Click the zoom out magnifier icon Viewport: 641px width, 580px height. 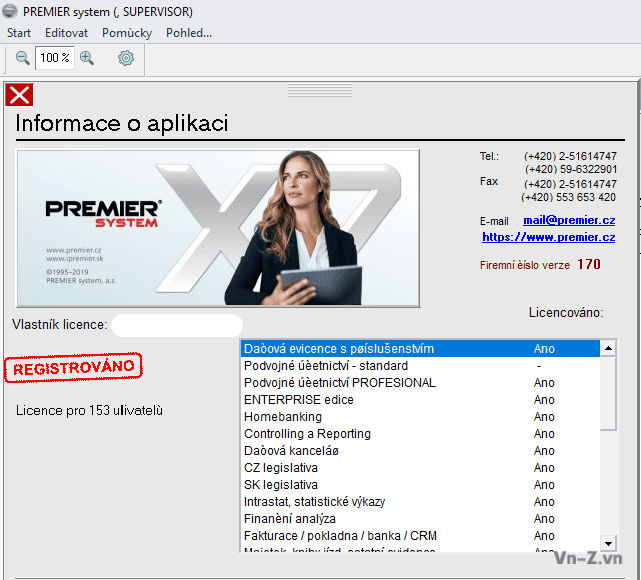[22, 58]
